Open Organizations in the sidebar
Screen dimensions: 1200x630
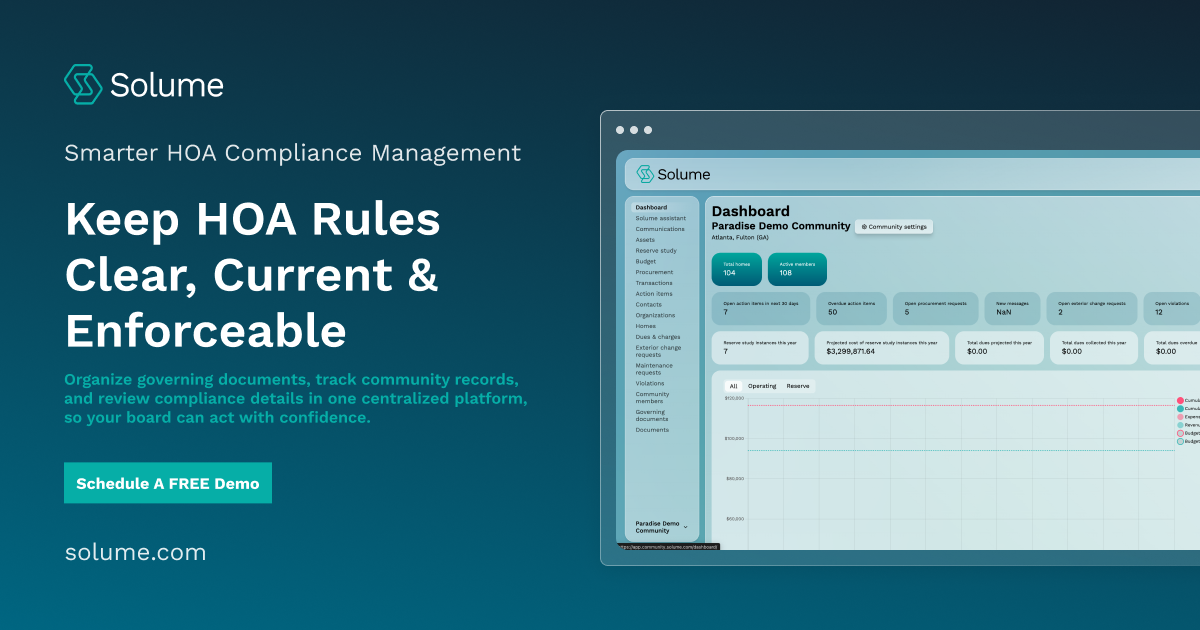(x=655, y=315)
